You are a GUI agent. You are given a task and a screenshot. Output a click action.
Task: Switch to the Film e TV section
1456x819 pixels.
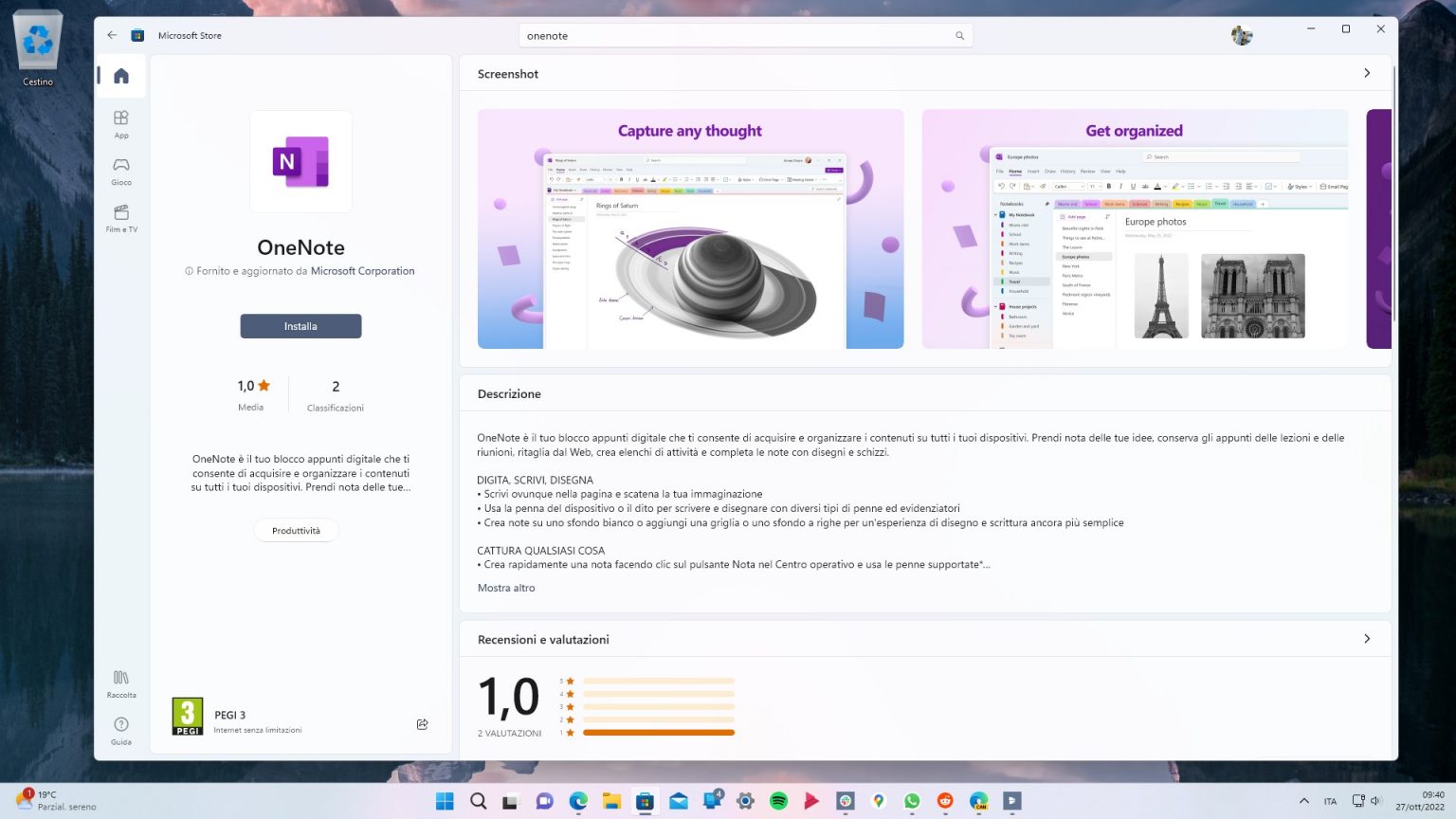click(x=120, y=217)
